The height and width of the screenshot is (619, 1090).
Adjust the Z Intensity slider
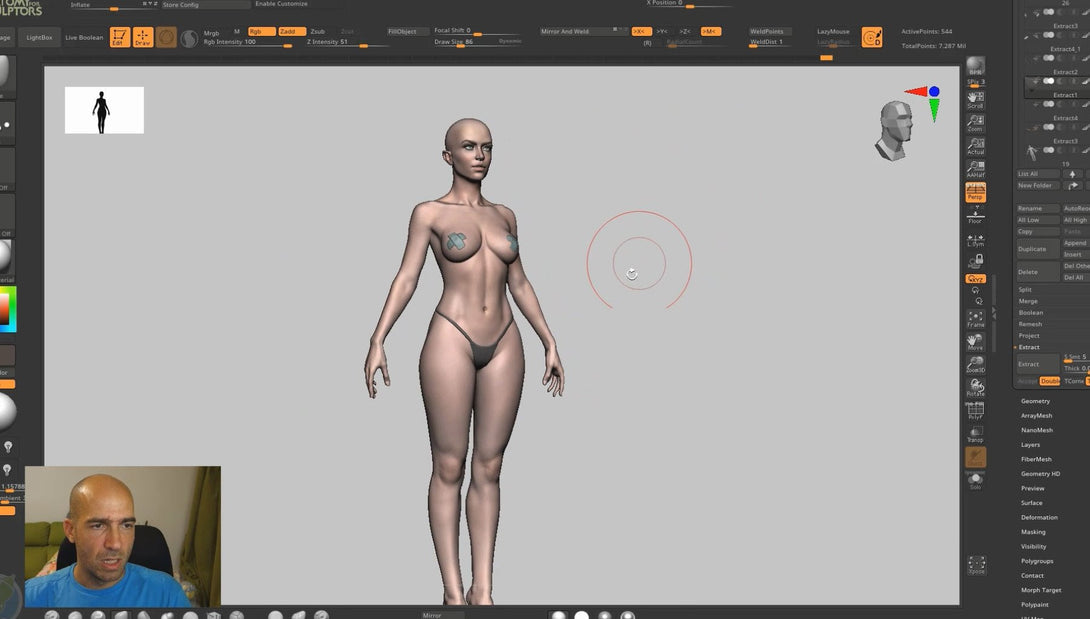(x=346, y=42)
